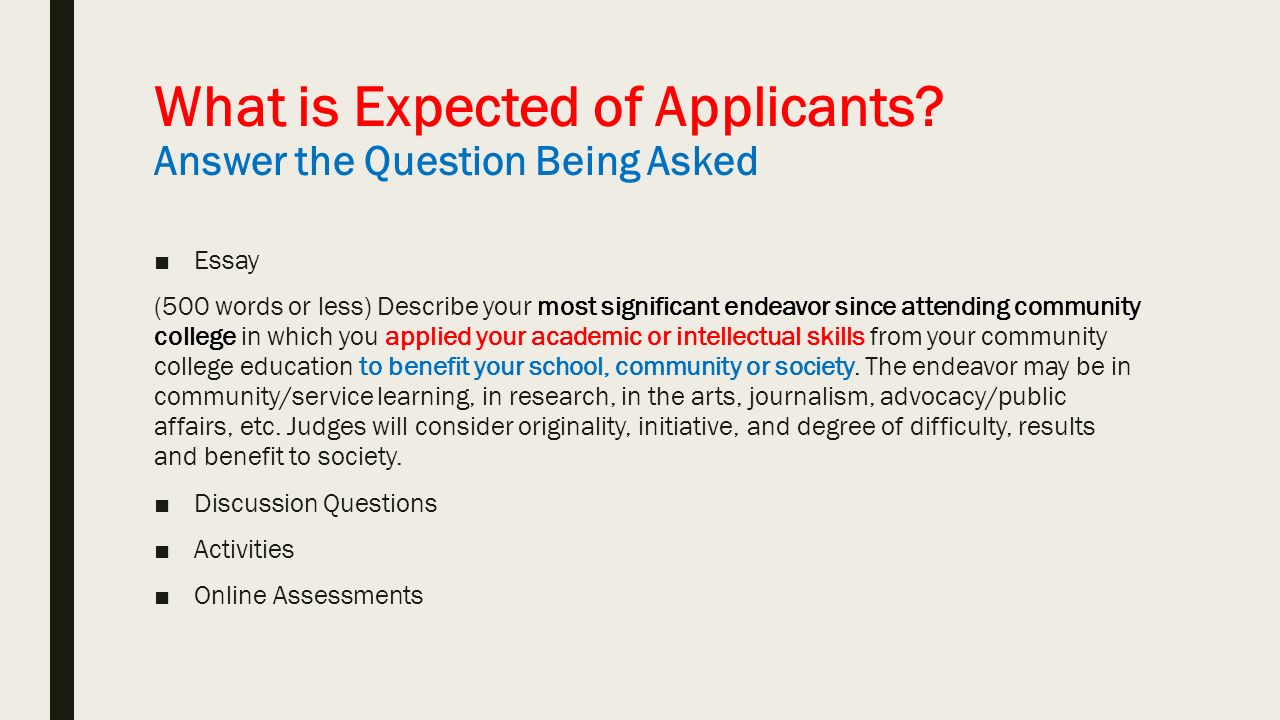This screenshot has height=720, width=1280.
Task: Click the 'advocacy/public' text in the essay prompt
Action: pyautogui.click(x=974, y=397)
